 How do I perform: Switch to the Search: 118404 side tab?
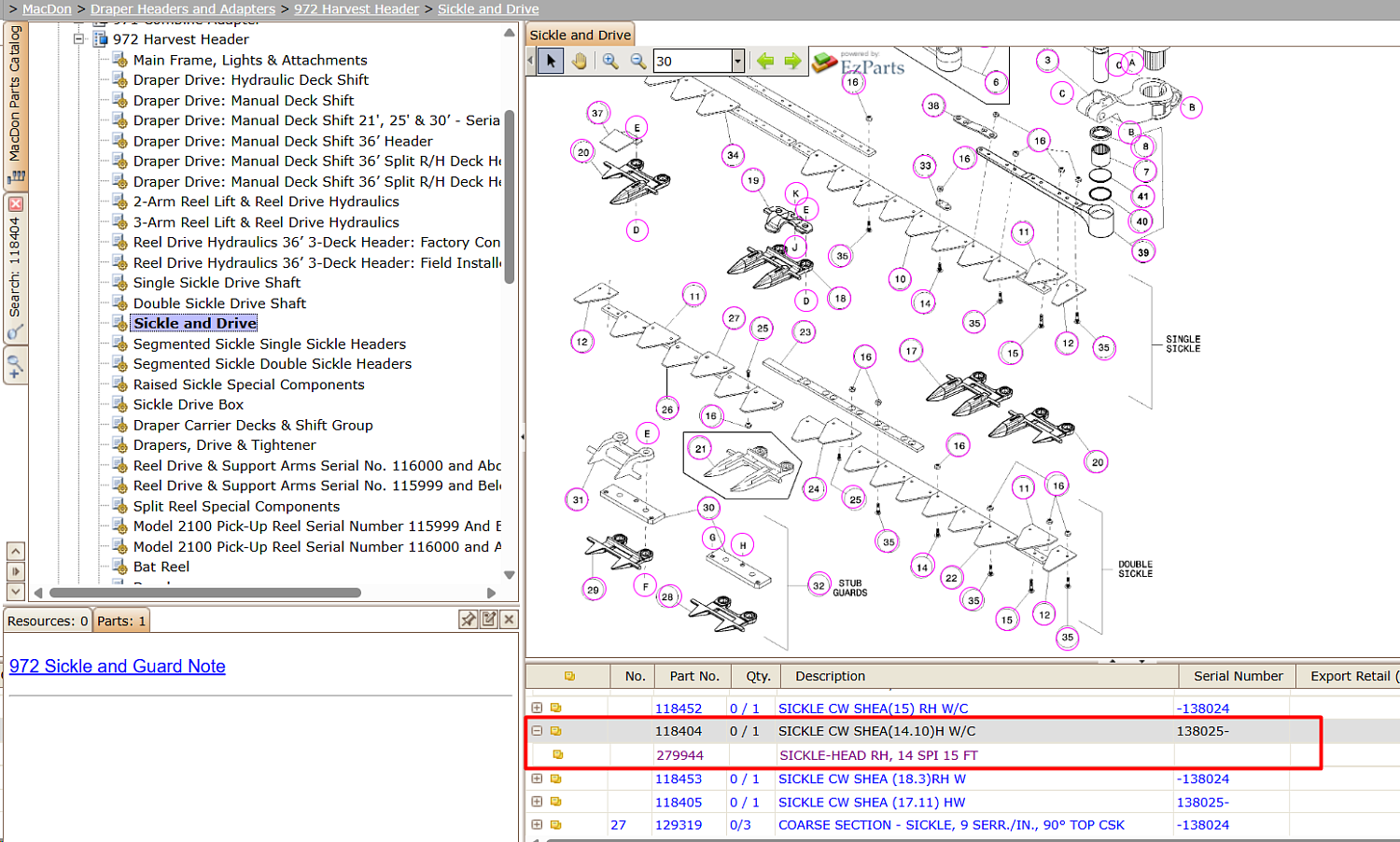tap(15, 269)
